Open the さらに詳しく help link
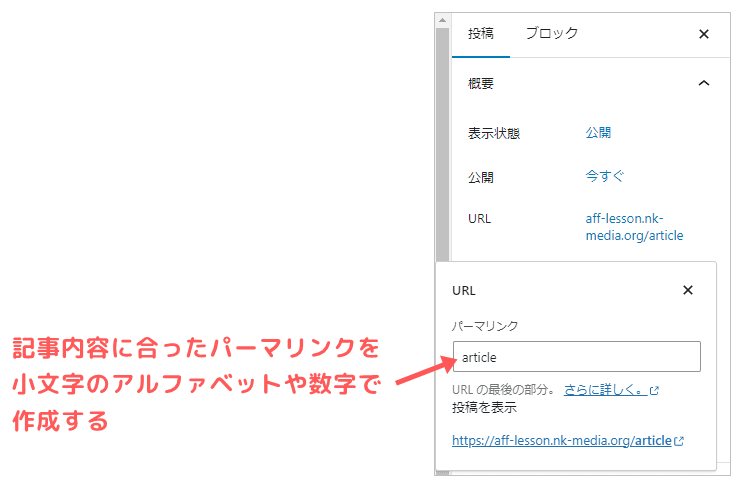The width and height of the screenshot is (740, 486). [604, 390]
